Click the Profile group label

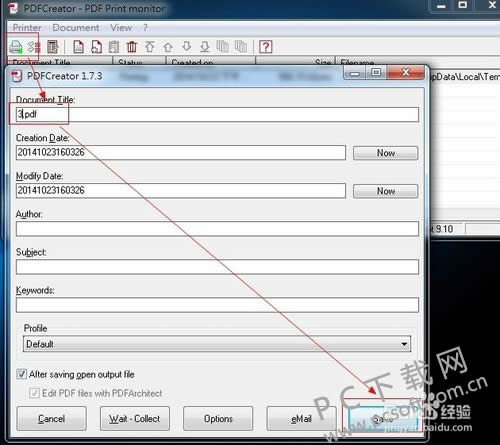[35, 328]
